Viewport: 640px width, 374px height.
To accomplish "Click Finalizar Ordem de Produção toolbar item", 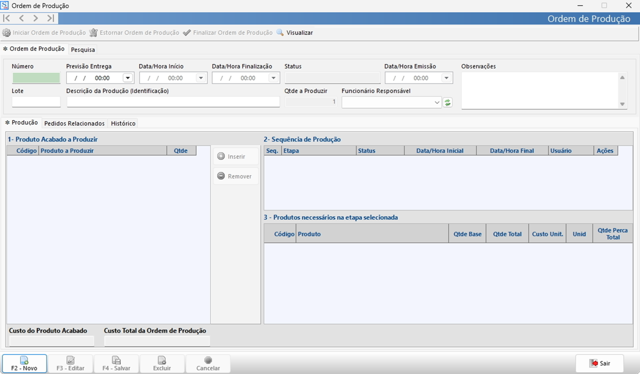I will coord(228,33).
